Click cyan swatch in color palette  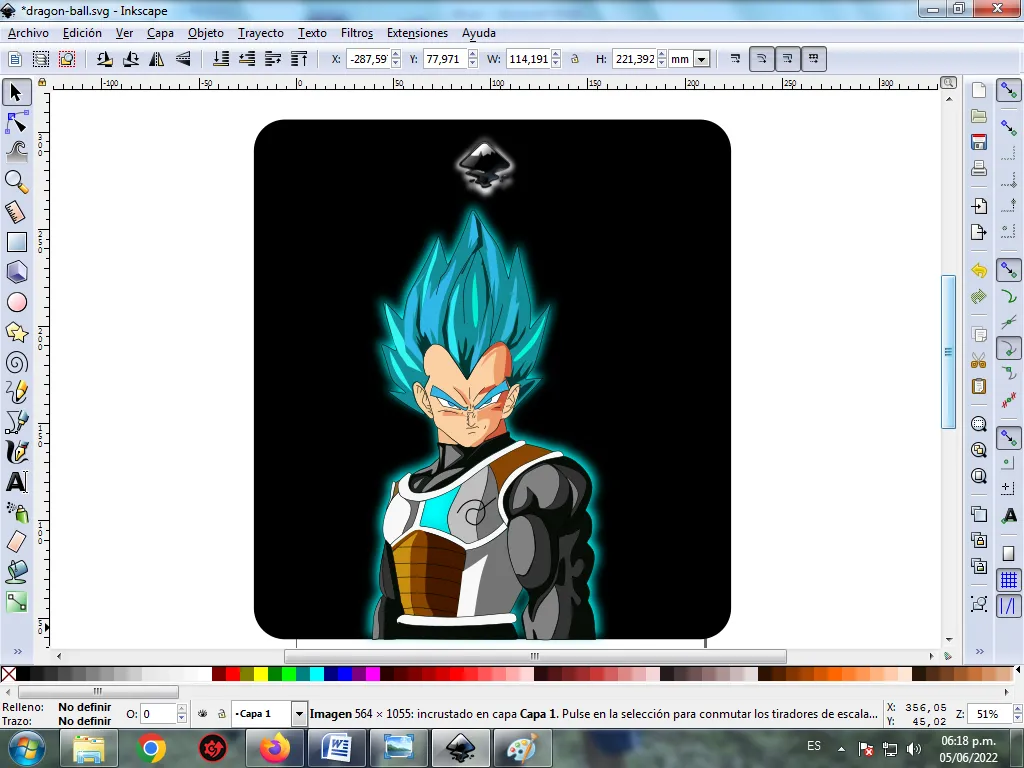point(317,674)
